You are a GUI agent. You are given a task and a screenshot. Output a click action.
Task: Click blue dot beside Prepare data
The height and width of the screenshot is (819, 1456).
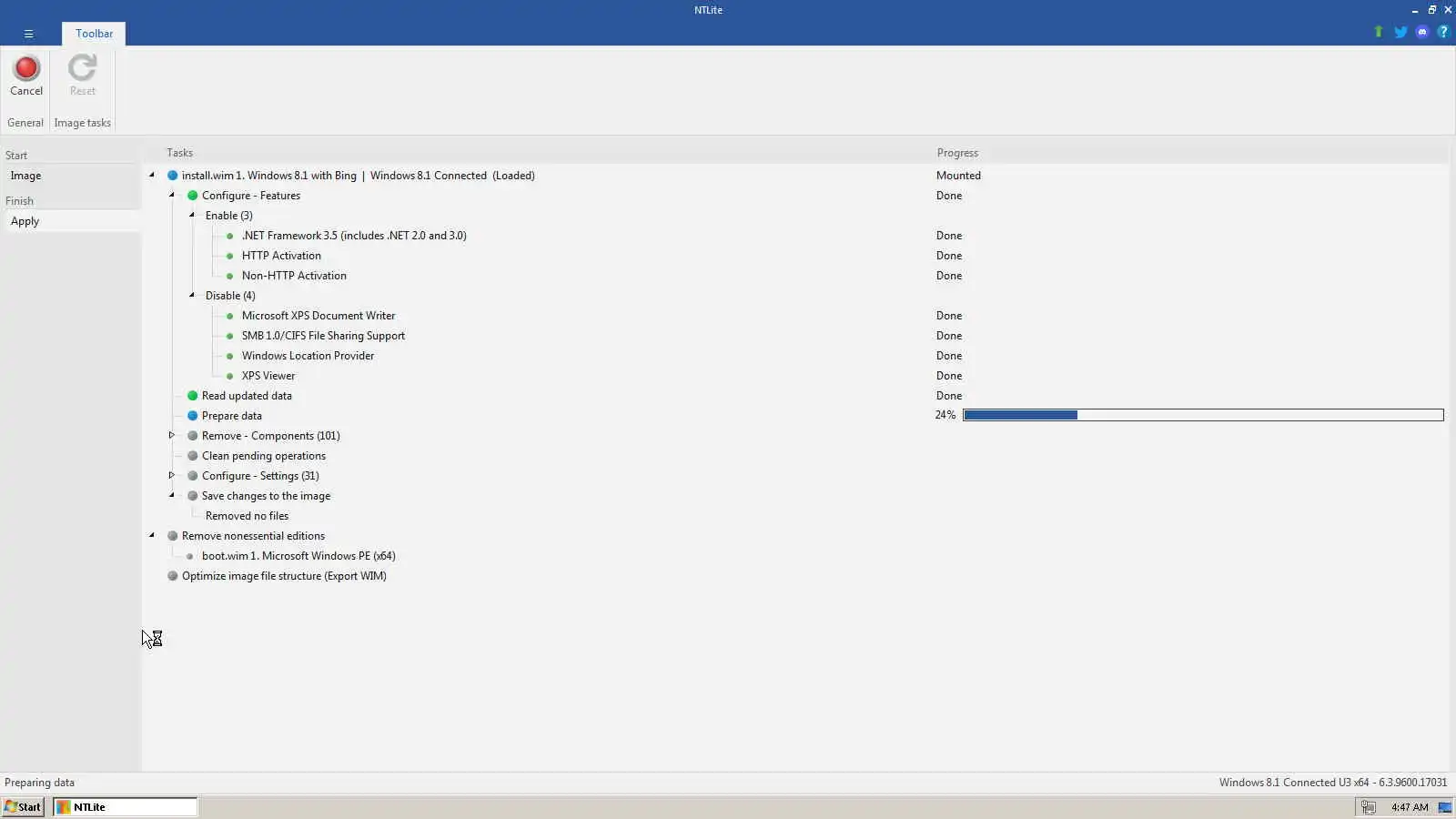192,416
